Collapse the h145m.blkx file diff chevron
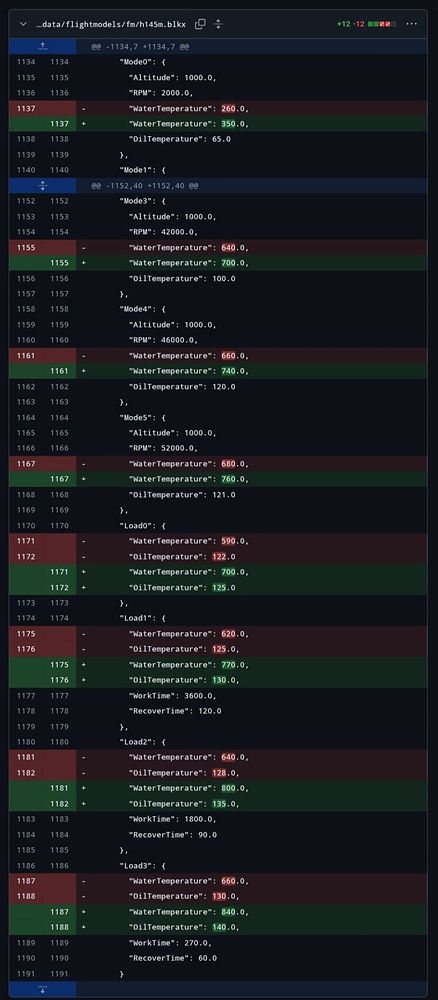The height and width of the screenshot is (1000, 438). coord(24,24)
